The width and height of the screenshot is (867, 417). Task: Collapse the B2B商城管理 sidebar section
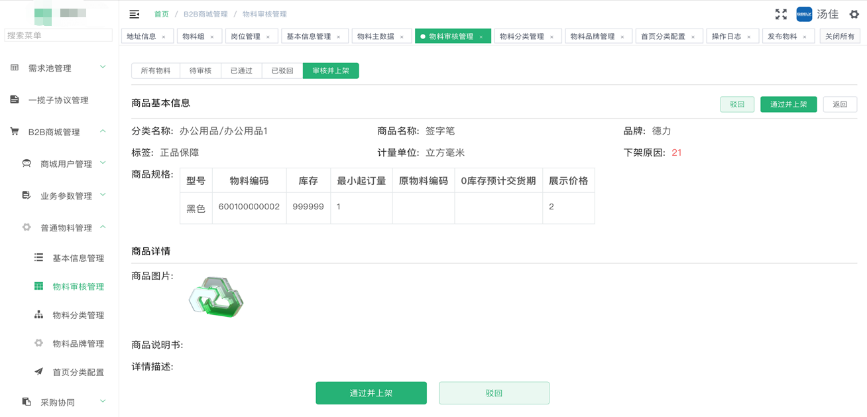click(103, 131)
